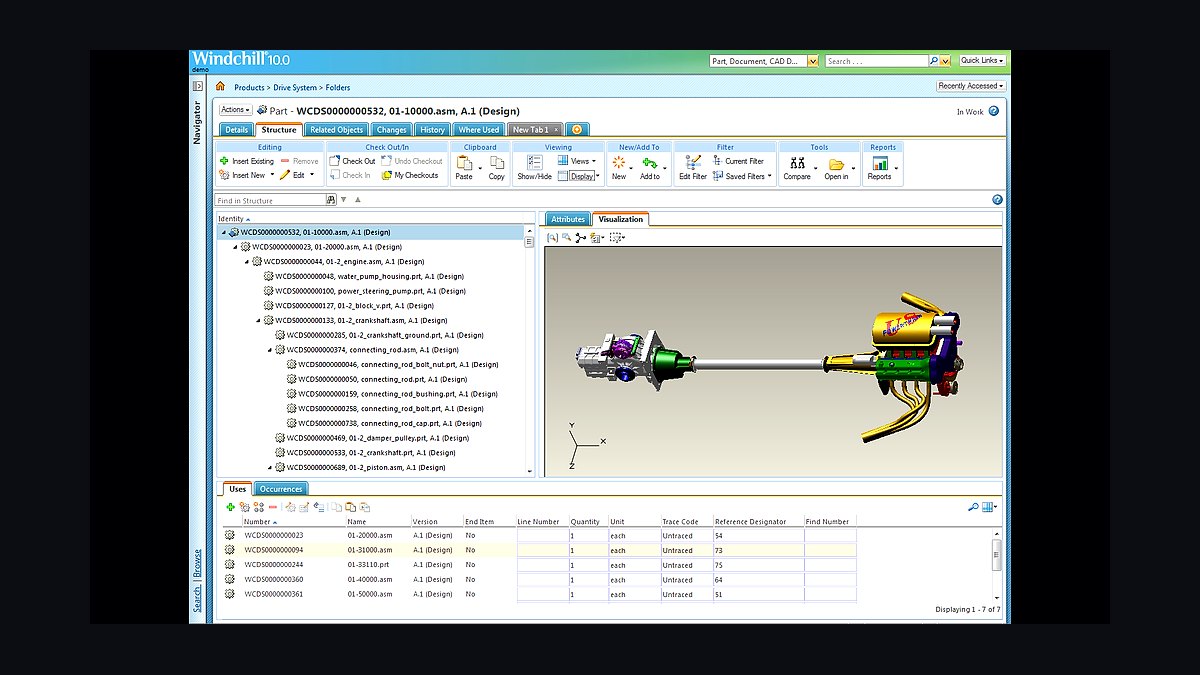Collapse the 01-2_engine.asm tree node

click(x=247, y=261)
